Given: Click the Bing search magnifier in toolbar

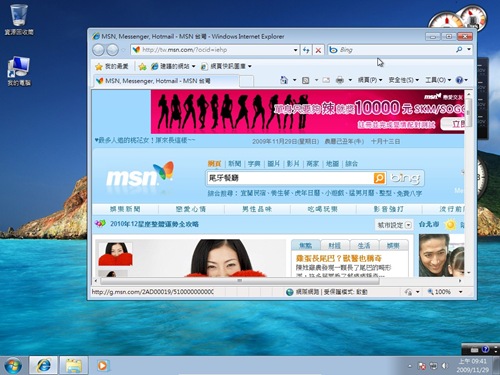Looking at the screenshot, I should coord(459,50).
